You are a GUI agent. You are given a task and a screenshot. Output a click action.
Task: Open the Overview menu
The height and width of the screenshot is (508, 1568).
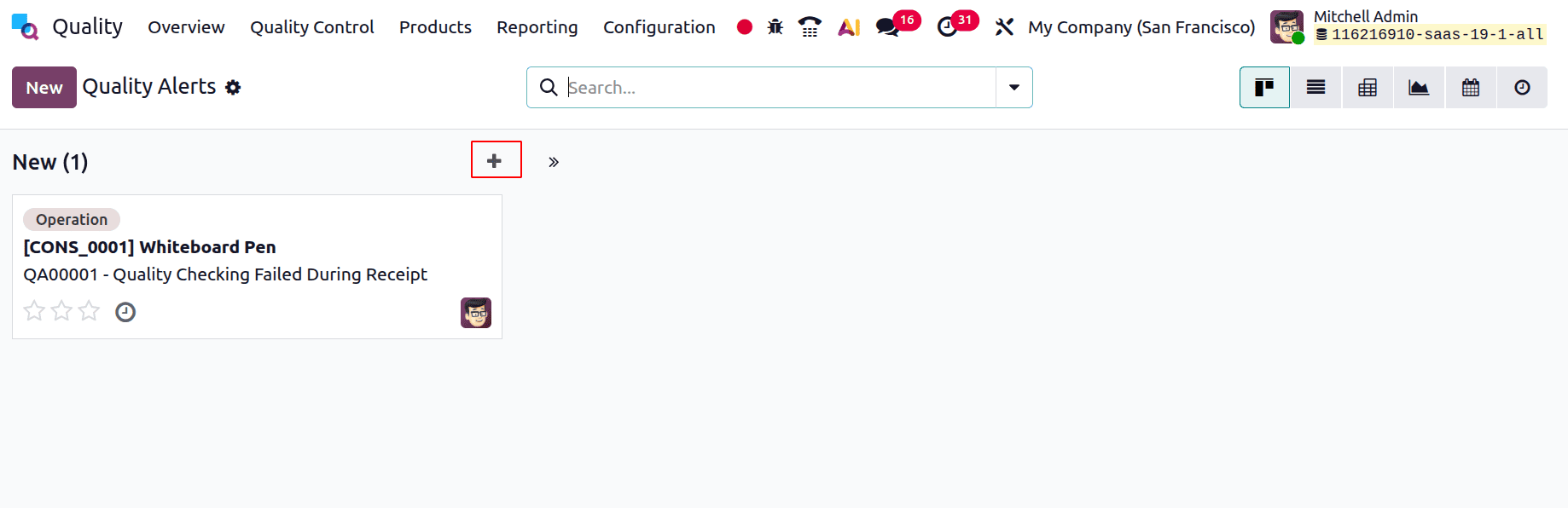(186, 27)
